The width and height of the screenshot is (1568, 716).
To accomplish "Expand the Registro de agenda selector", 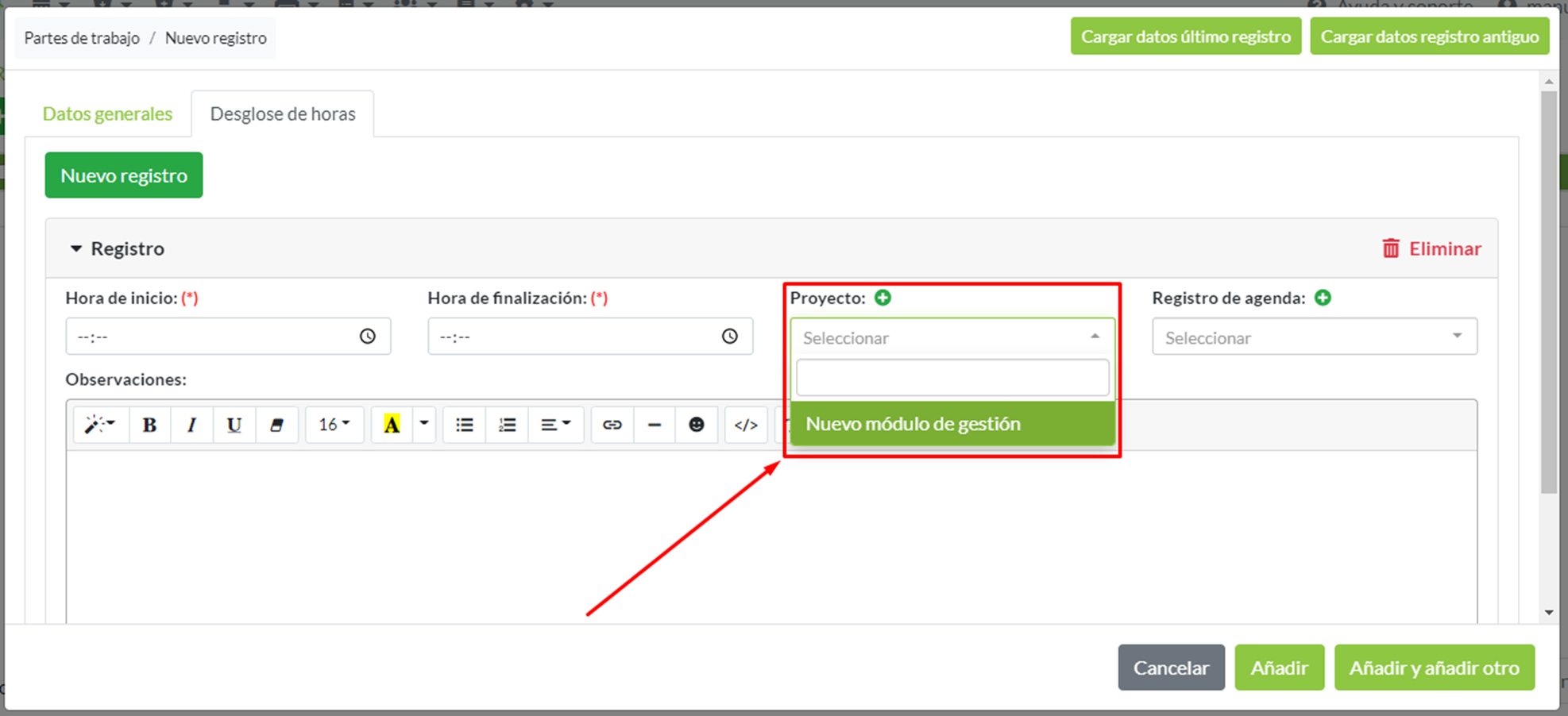I will [x=1314, y=337].
